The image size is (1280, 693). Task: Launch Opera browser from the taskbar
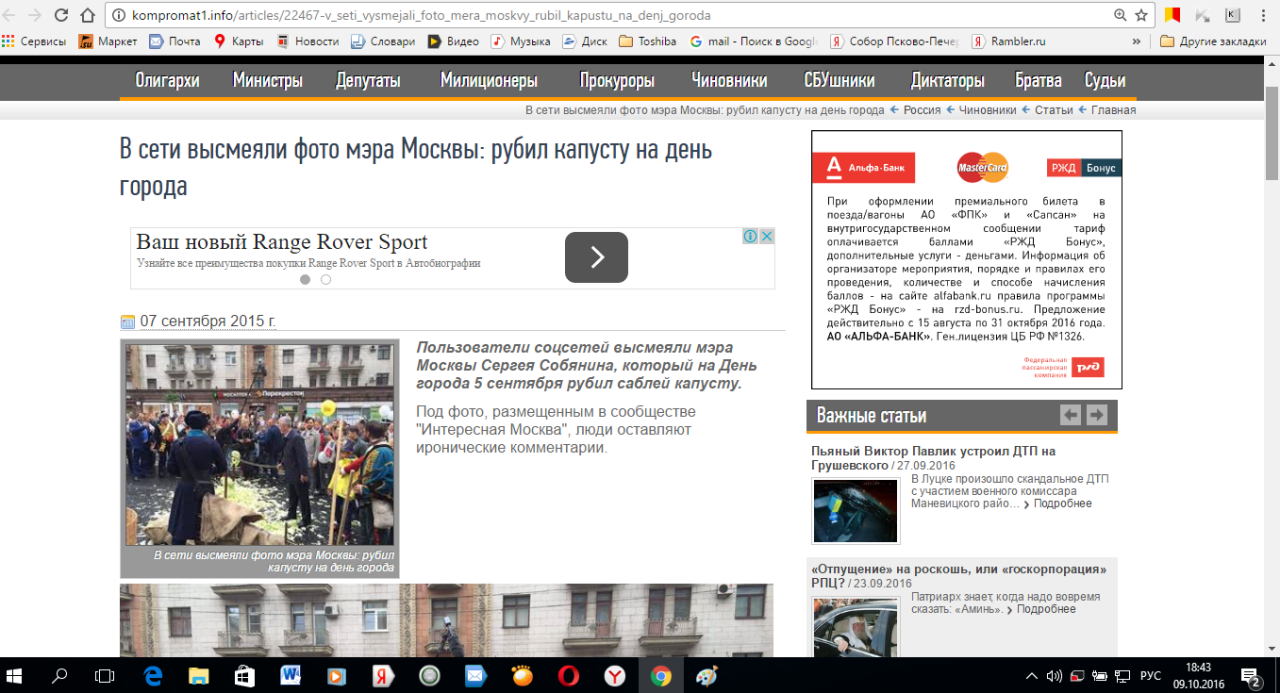(568, 675)
